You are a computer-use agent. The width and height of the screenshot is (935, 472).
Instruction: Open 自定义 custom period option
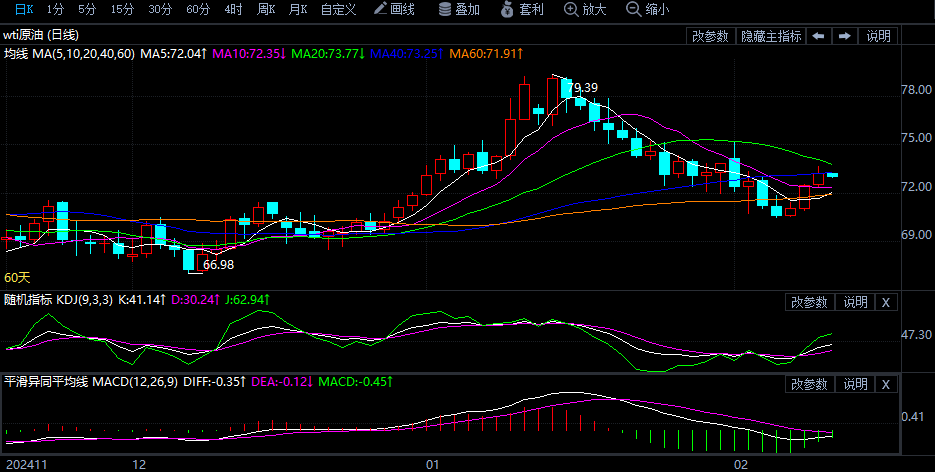click(x=340, y=9)
